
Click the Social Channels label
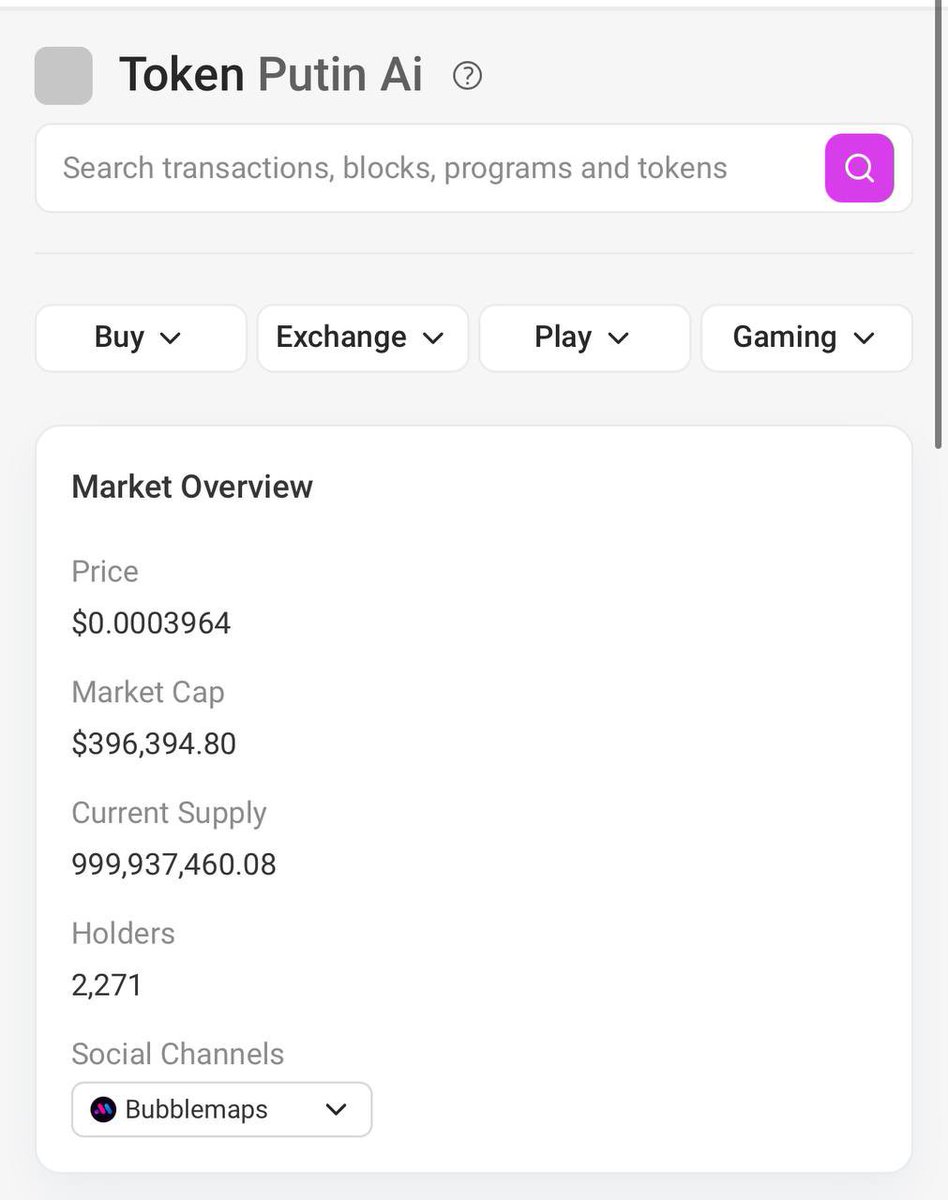pyautogui.click(x=178, y=1054)
